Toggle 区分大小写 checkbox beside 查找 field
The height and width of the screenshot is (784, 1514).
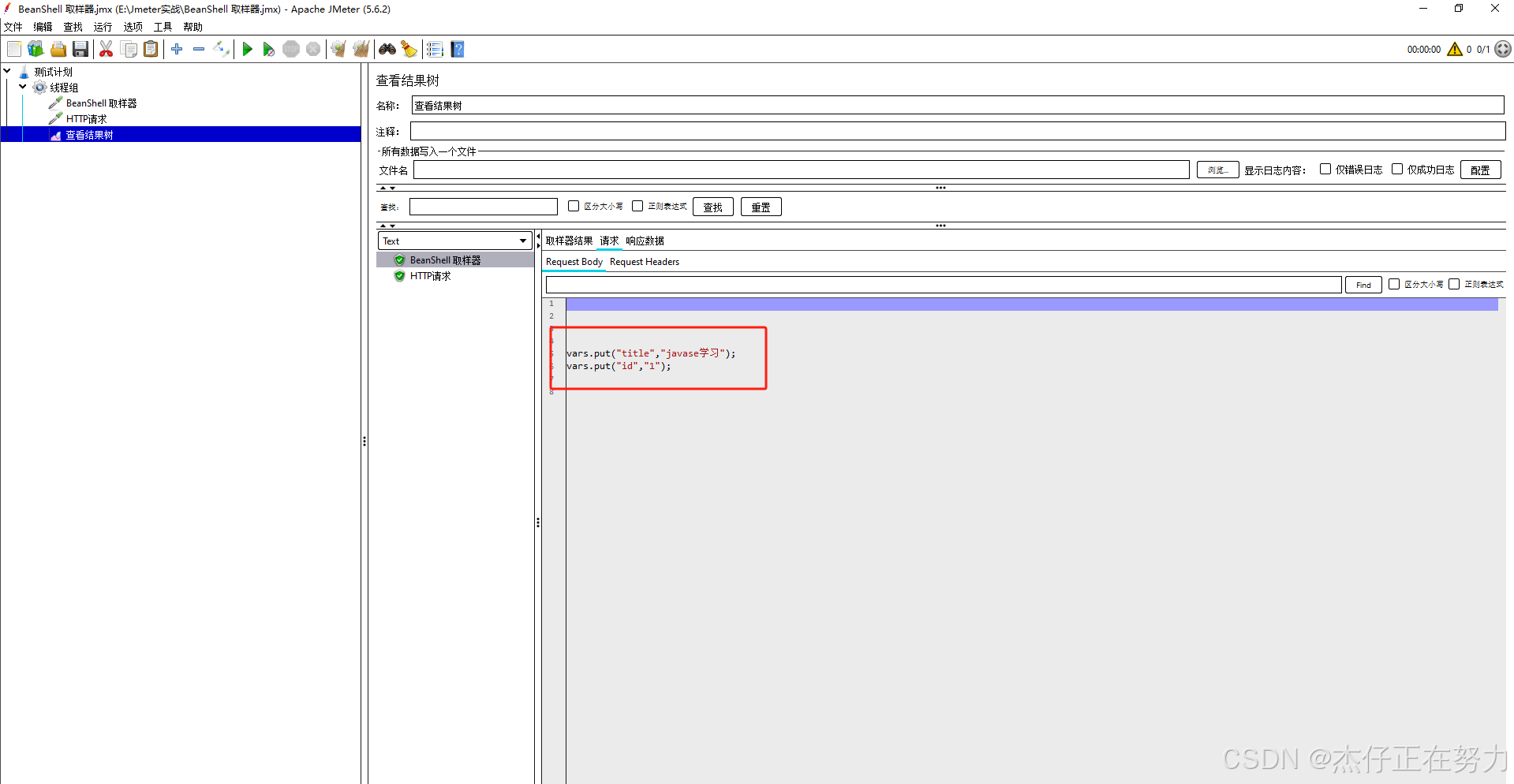pyautogui.click(x=574, y=206)
